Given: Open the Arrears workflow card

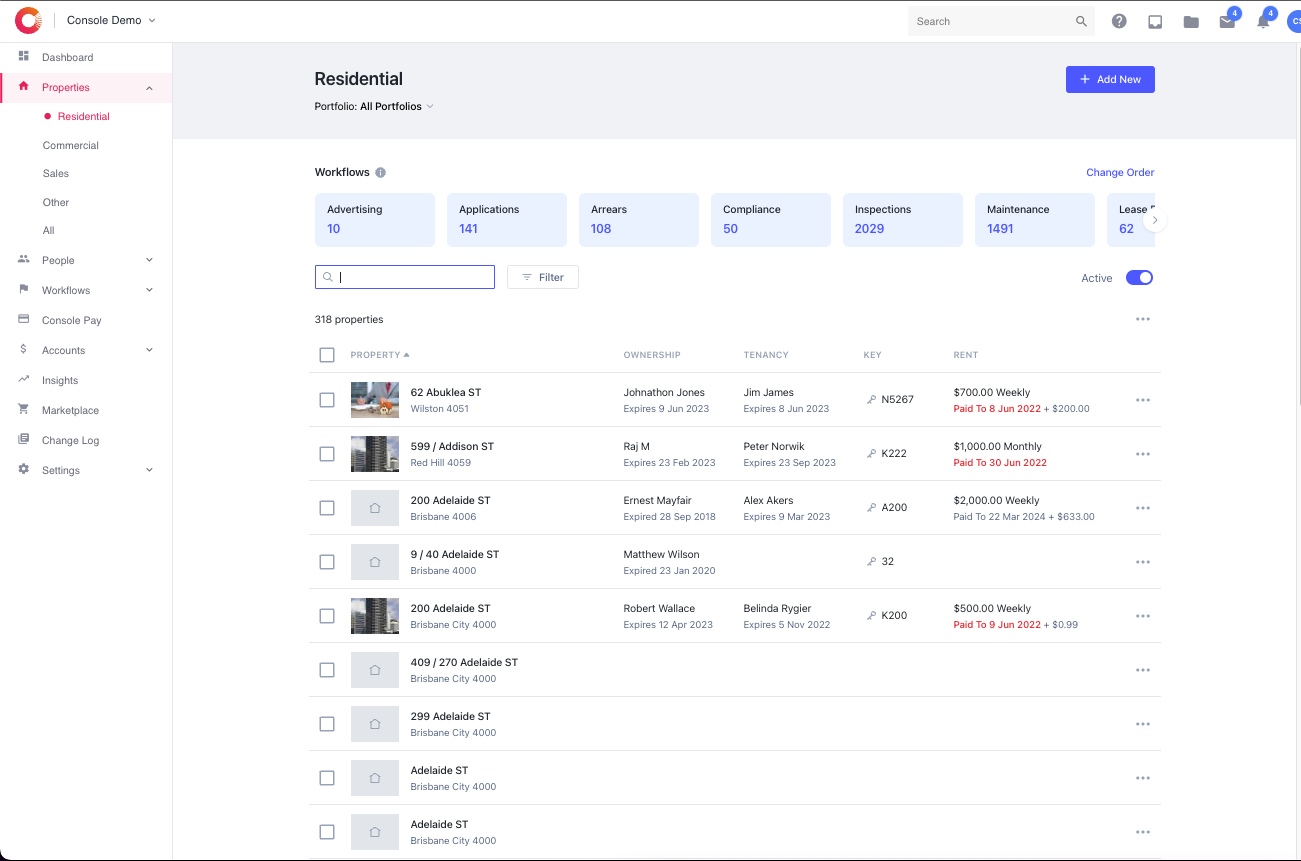Looking at the screenshot, I should pyautogui.click(x=638, y=219).
